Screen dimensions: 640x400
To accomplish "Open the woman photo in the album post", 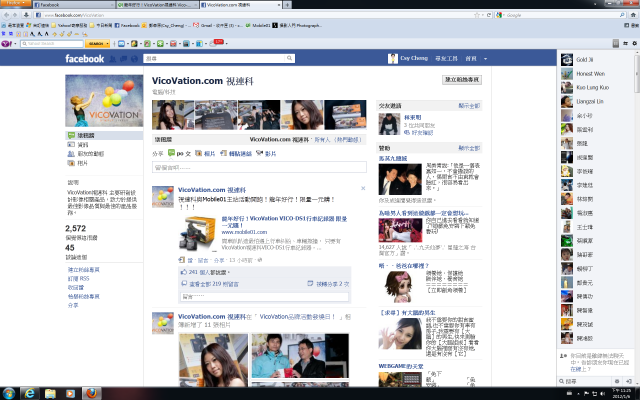I will click(213, 360).
